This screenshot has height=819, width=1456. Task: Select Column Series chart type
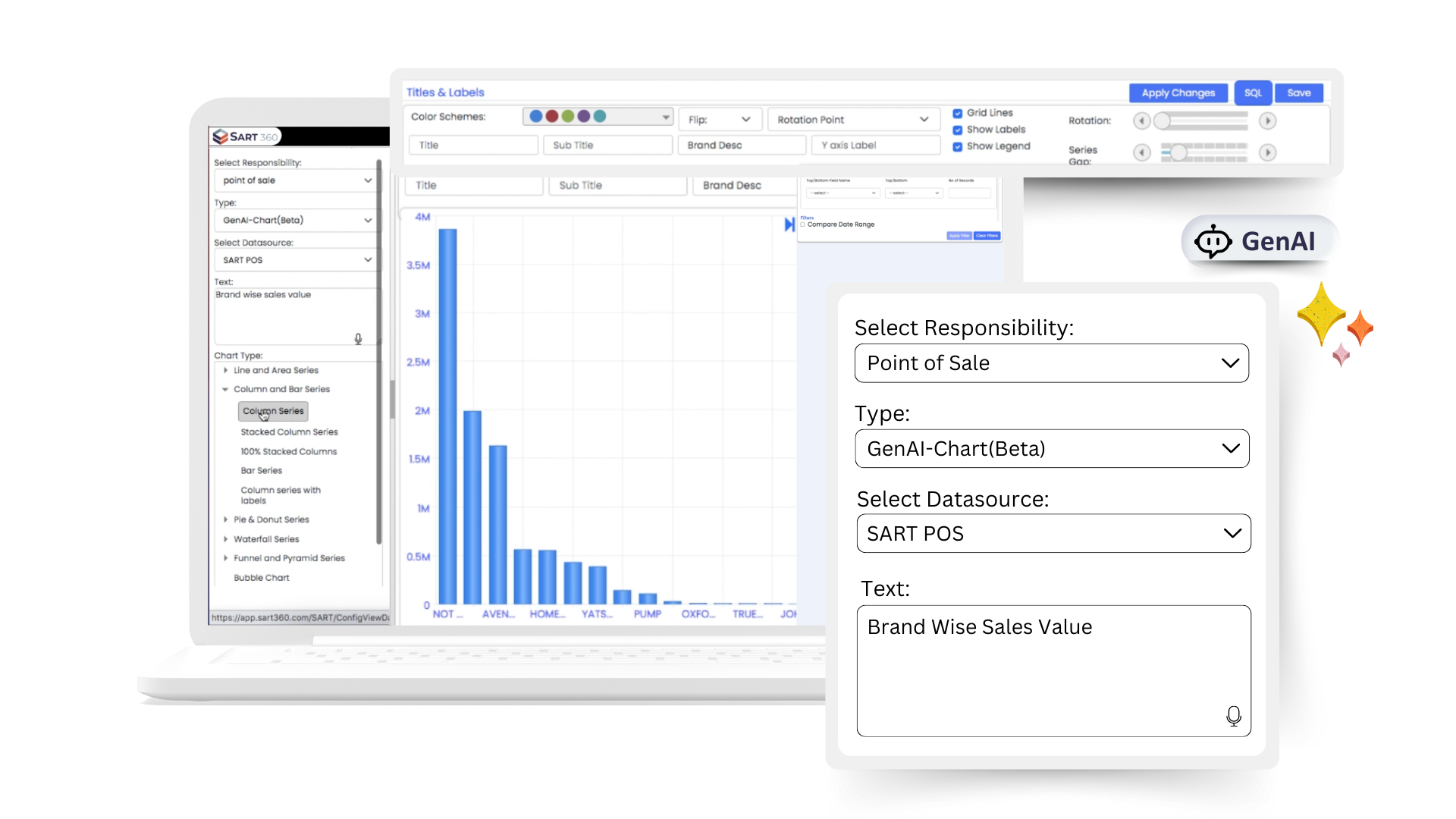[x=272, y=411]
